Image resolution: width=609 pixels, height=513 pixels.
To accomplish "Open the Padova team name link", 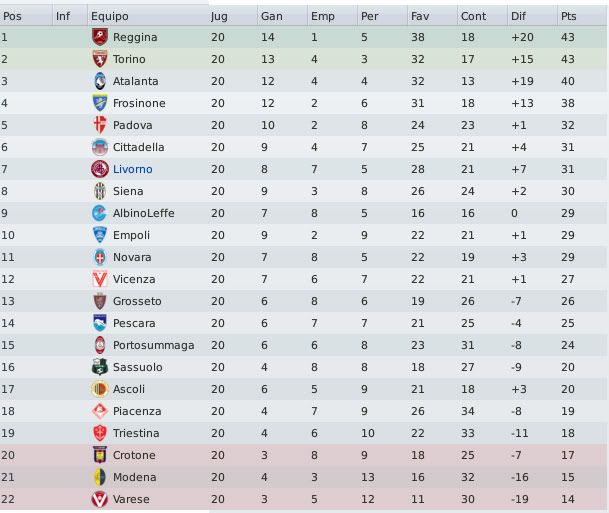I will [132, 125].
